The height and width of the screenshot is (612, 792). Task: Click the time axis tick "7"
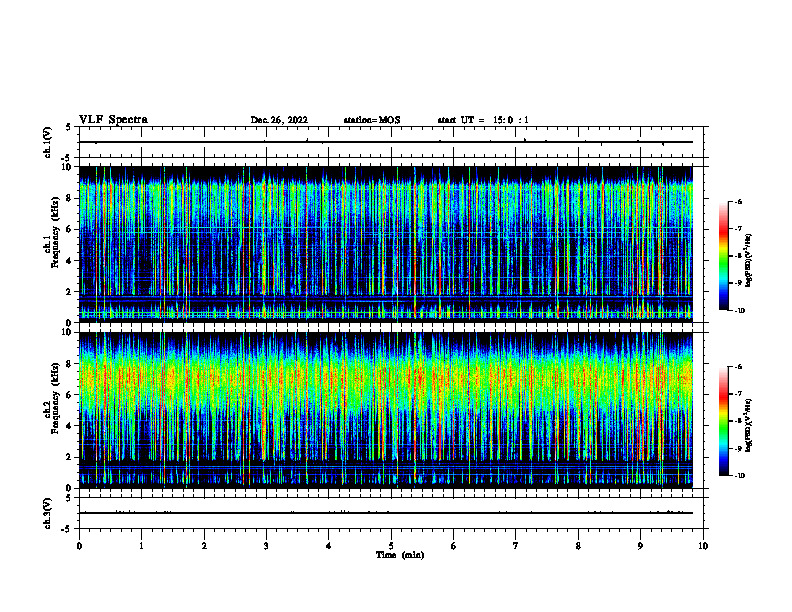516,546
